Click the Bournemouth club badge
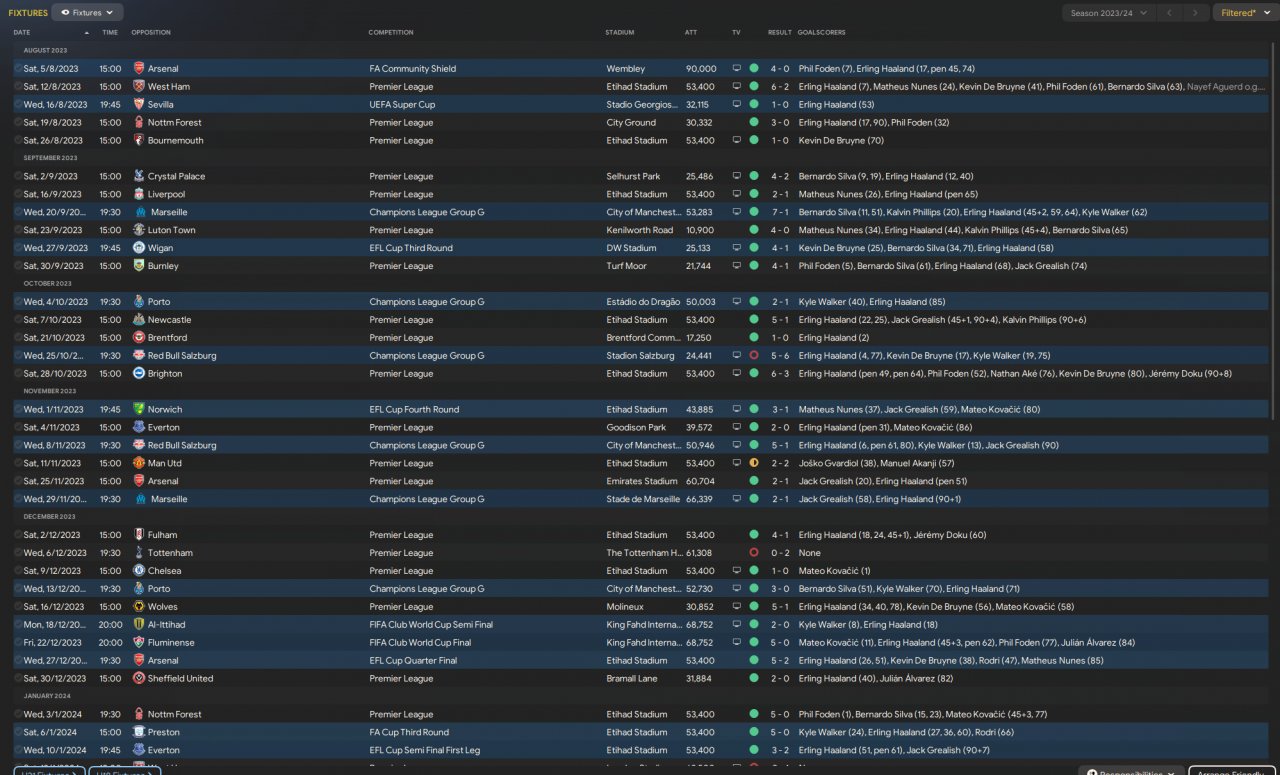 coord(138,141)
